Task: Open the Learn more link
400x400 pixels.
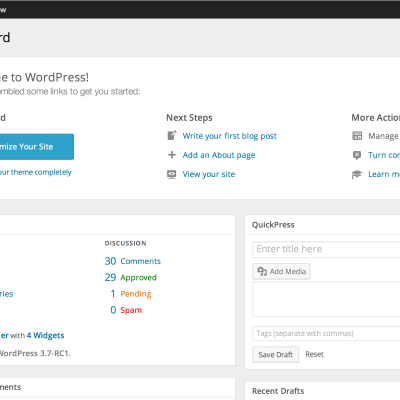Action: pyautogui.click(x=384, y=174)
